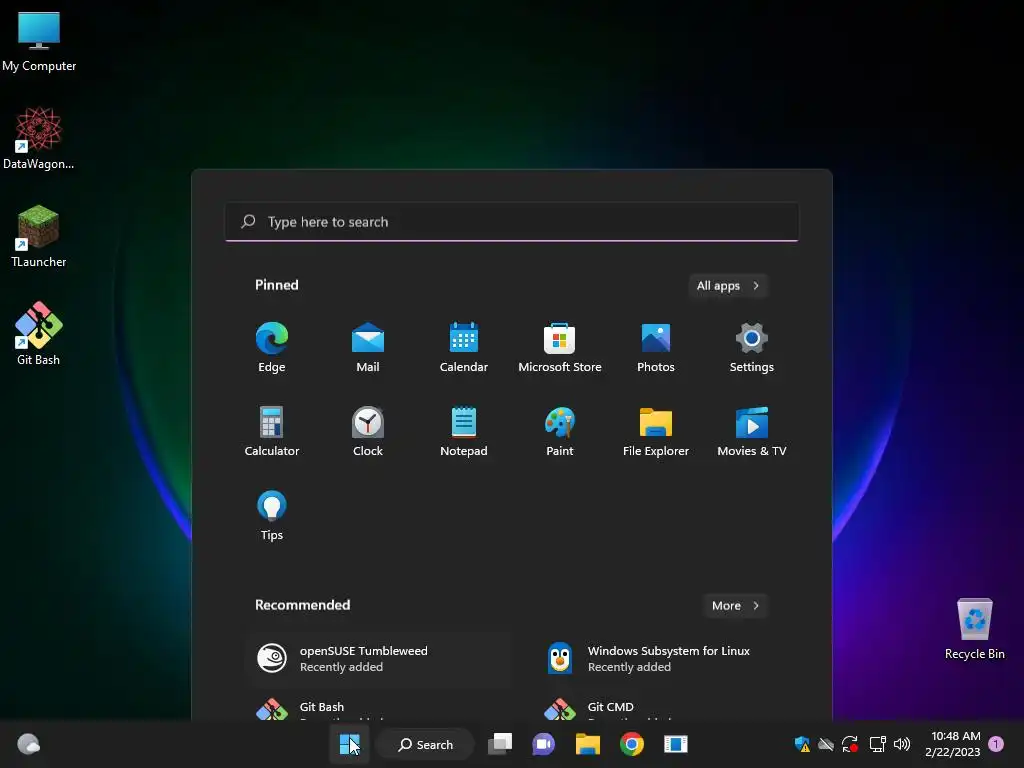Open Task View on the taskbar
Viewport: 1024px width, 768px height.
click(x=500, y=744)
